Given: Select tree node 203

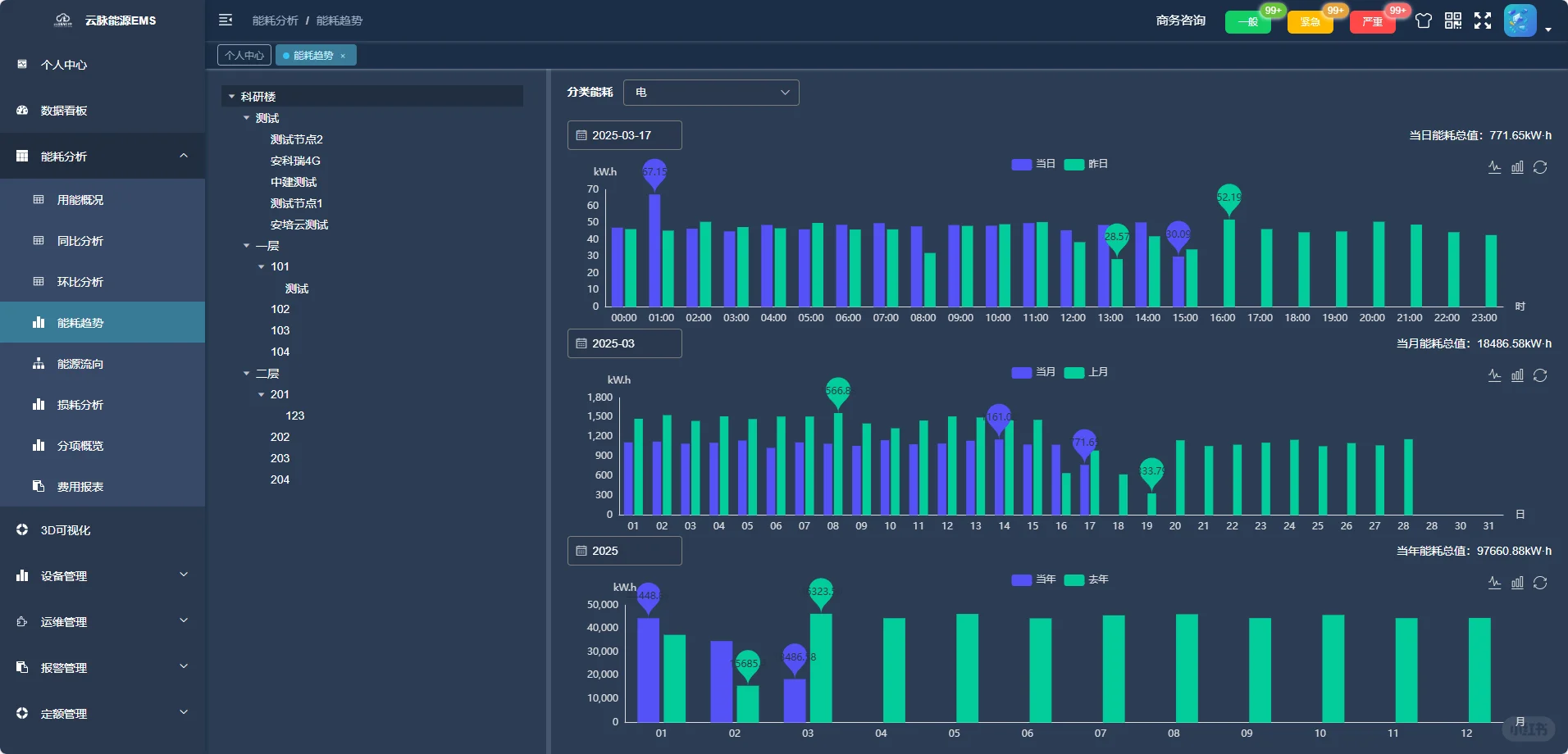Looking at the screenshot, I should pos(280,458).
